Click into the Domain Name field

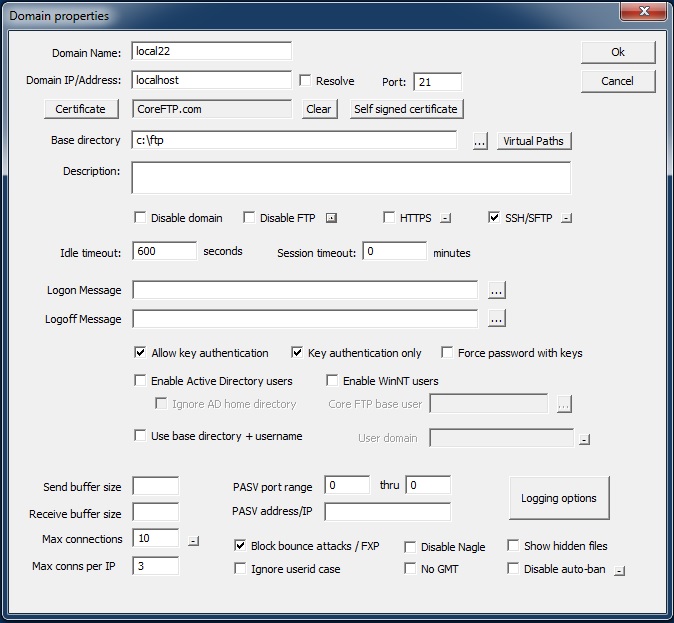[x=211, y=51]
